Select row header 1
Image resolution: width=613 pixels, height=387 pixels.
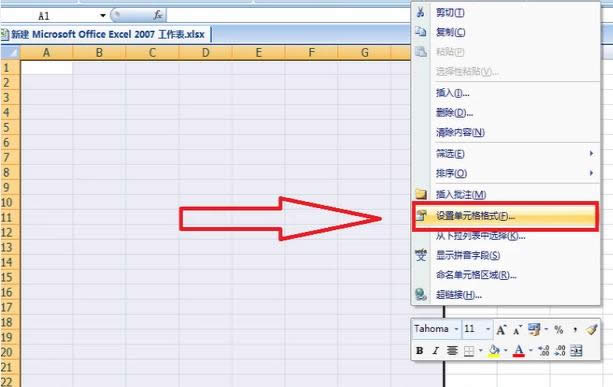[10, 68]
